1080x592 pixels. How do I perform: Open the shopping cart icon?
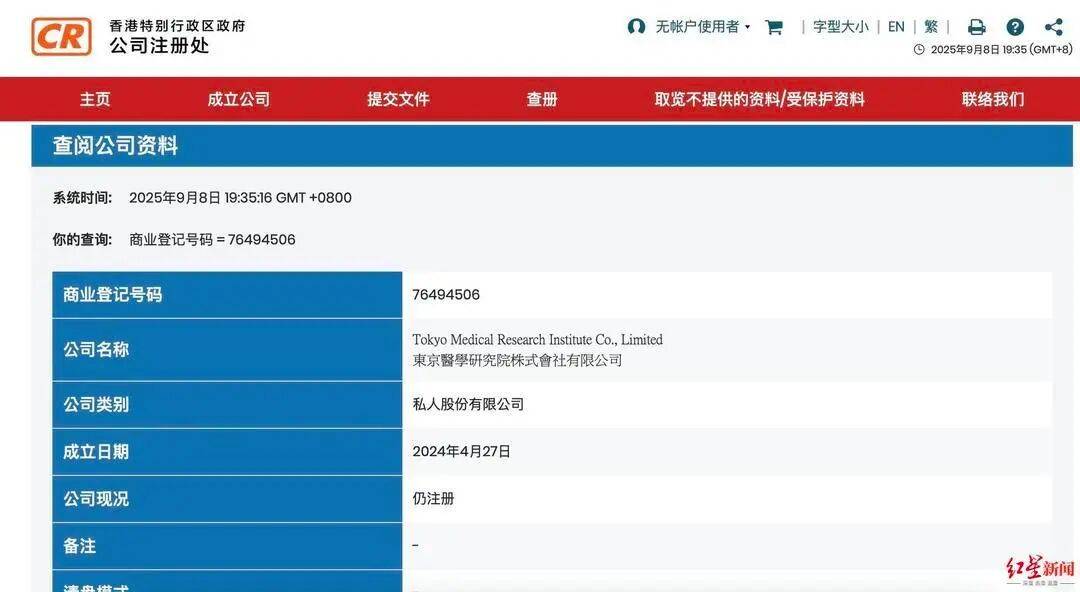772,27
